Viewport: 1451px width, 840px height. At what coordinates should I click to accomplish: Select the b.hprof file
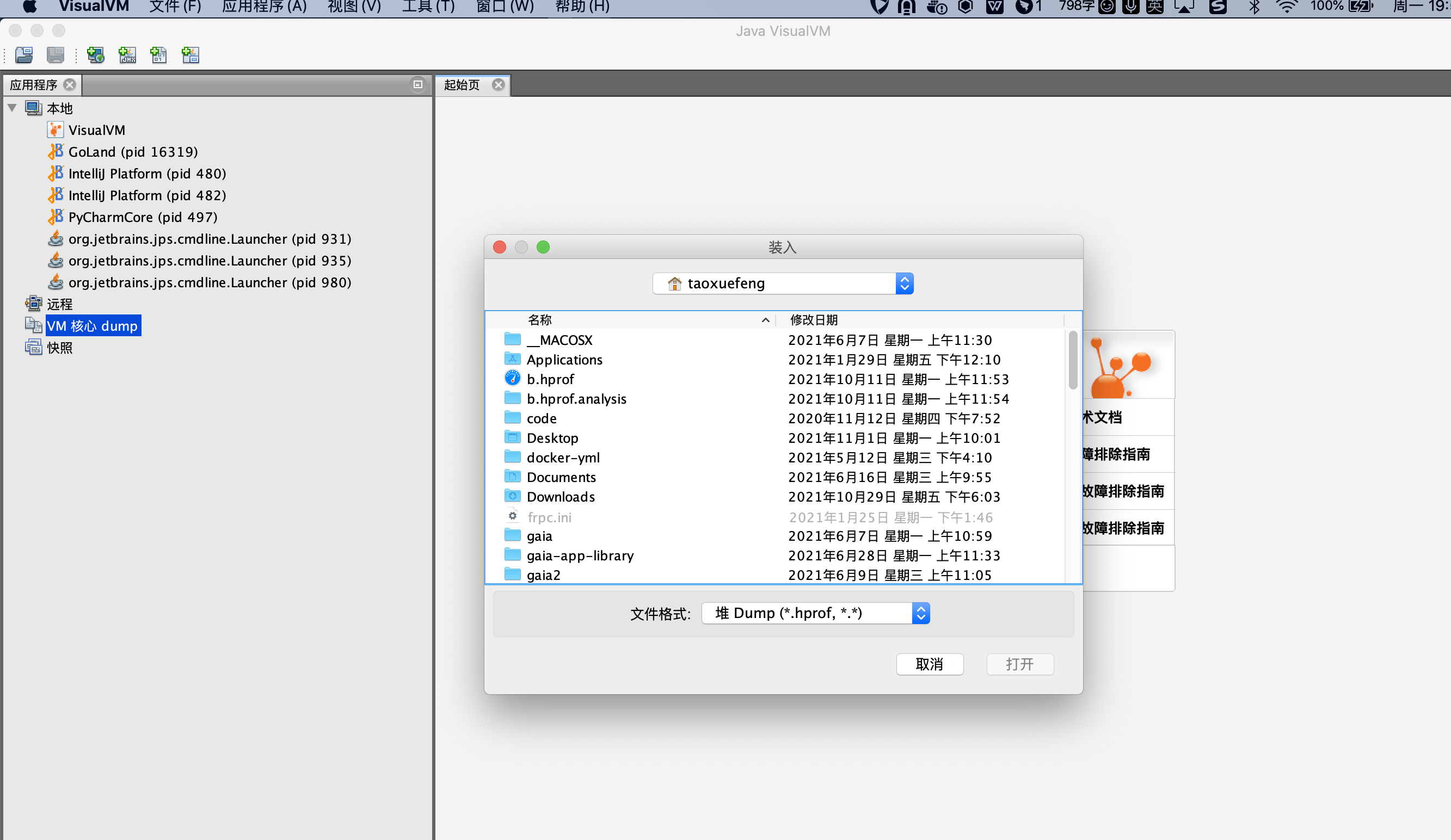tap(775, 379)
